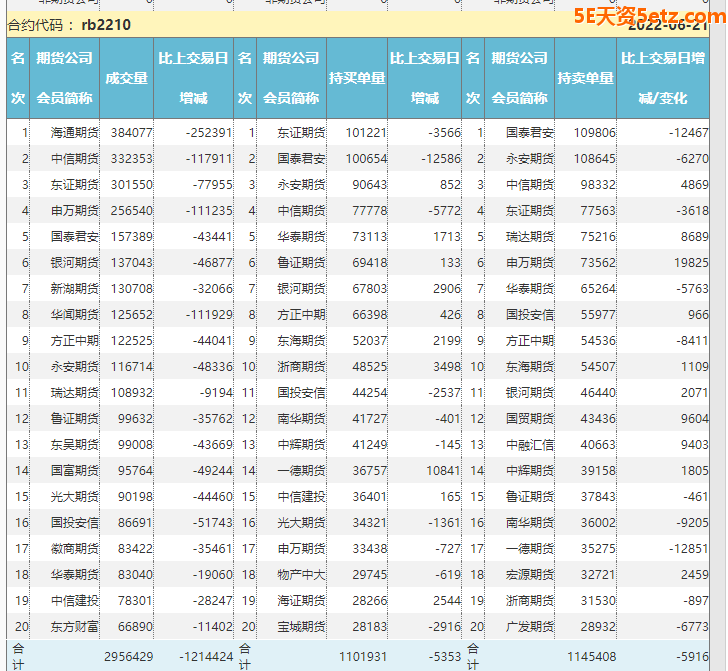Screen dimensions: 728x671
Task: Click total long position 1101931
Action: 363,657
